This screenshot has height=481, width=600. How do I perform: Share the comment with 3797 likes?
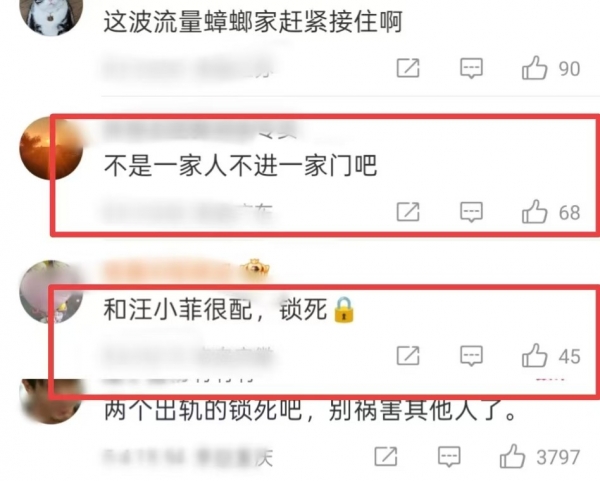386,457
